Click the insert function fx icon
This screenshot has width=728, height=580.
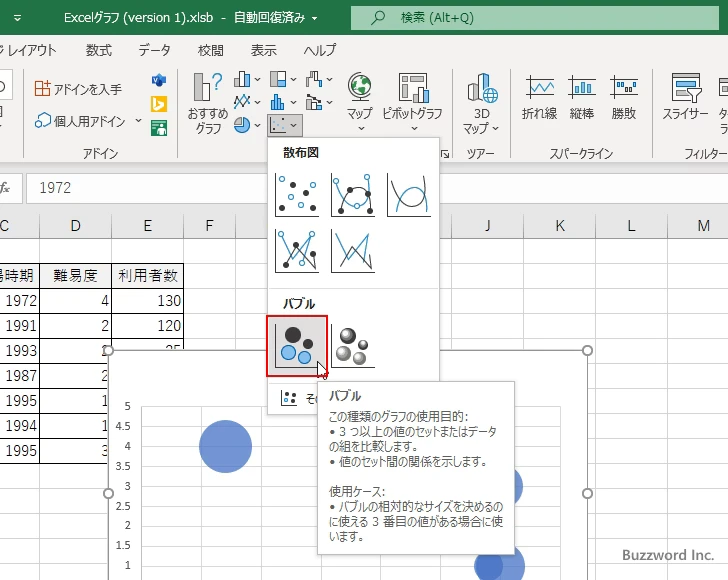[6, 188]
